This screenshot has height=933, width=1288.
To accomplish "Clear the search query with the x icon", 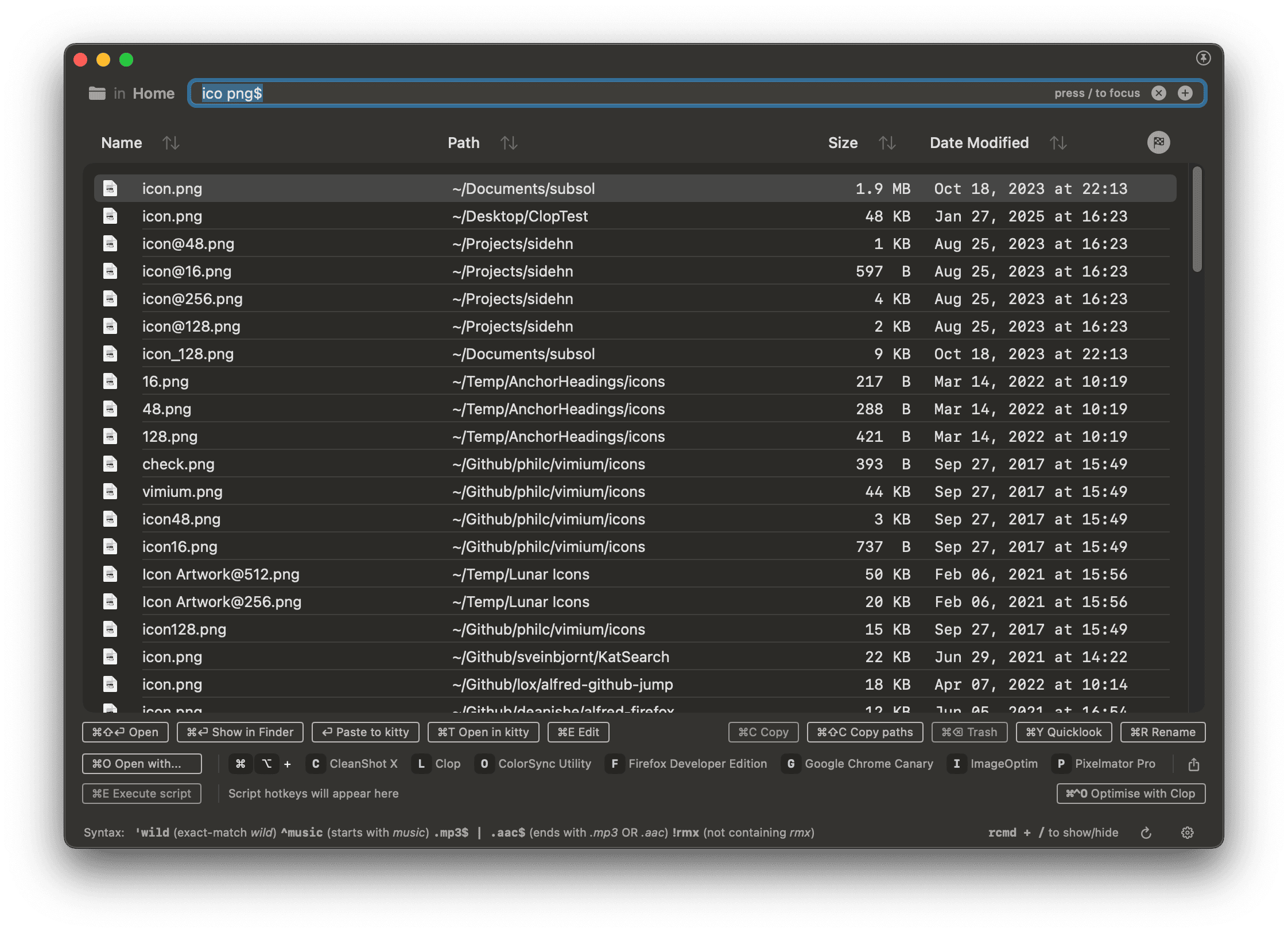I will point(1159,93).
